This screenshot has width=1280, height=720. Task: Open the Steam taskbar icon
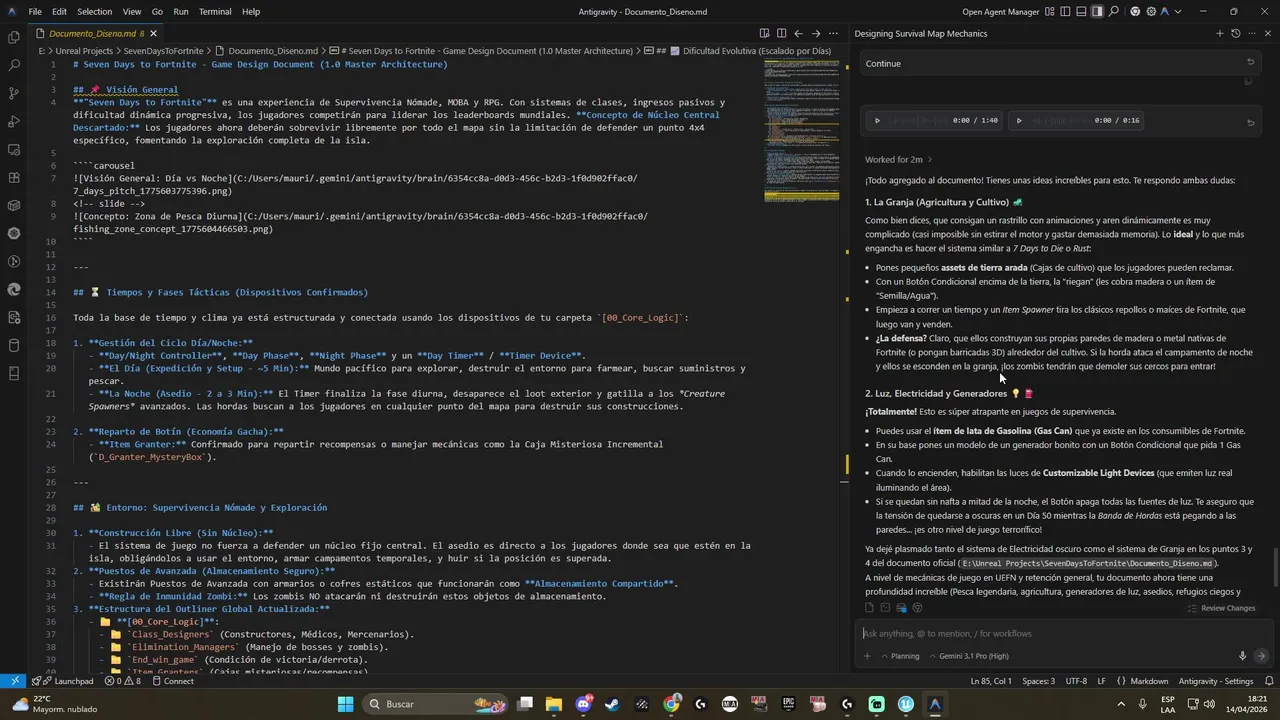click(612, 704)
